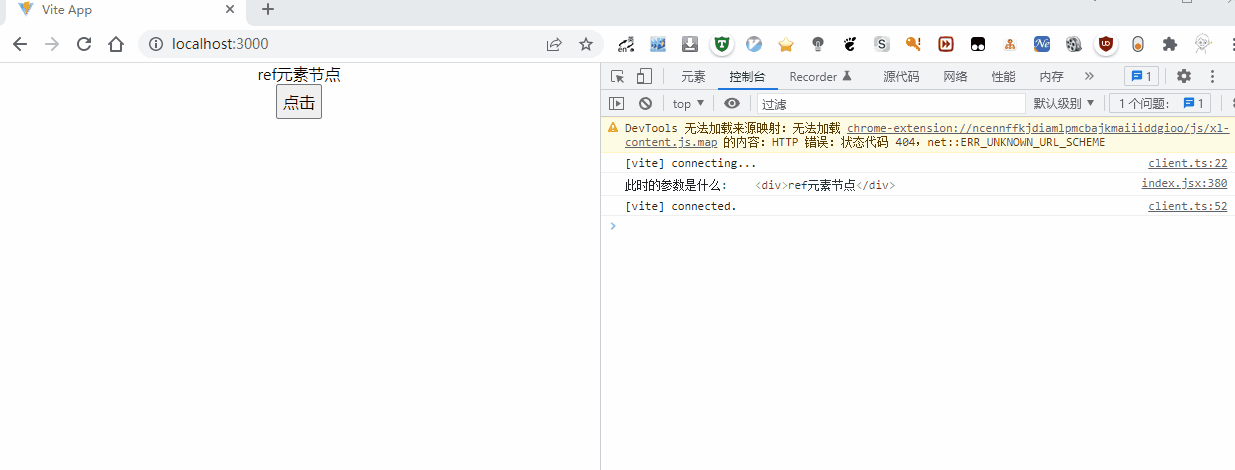This screenshot has width=1235, height=470.
Task: Show more DevTools tabs with chevron
Action: coord(1089,76)
